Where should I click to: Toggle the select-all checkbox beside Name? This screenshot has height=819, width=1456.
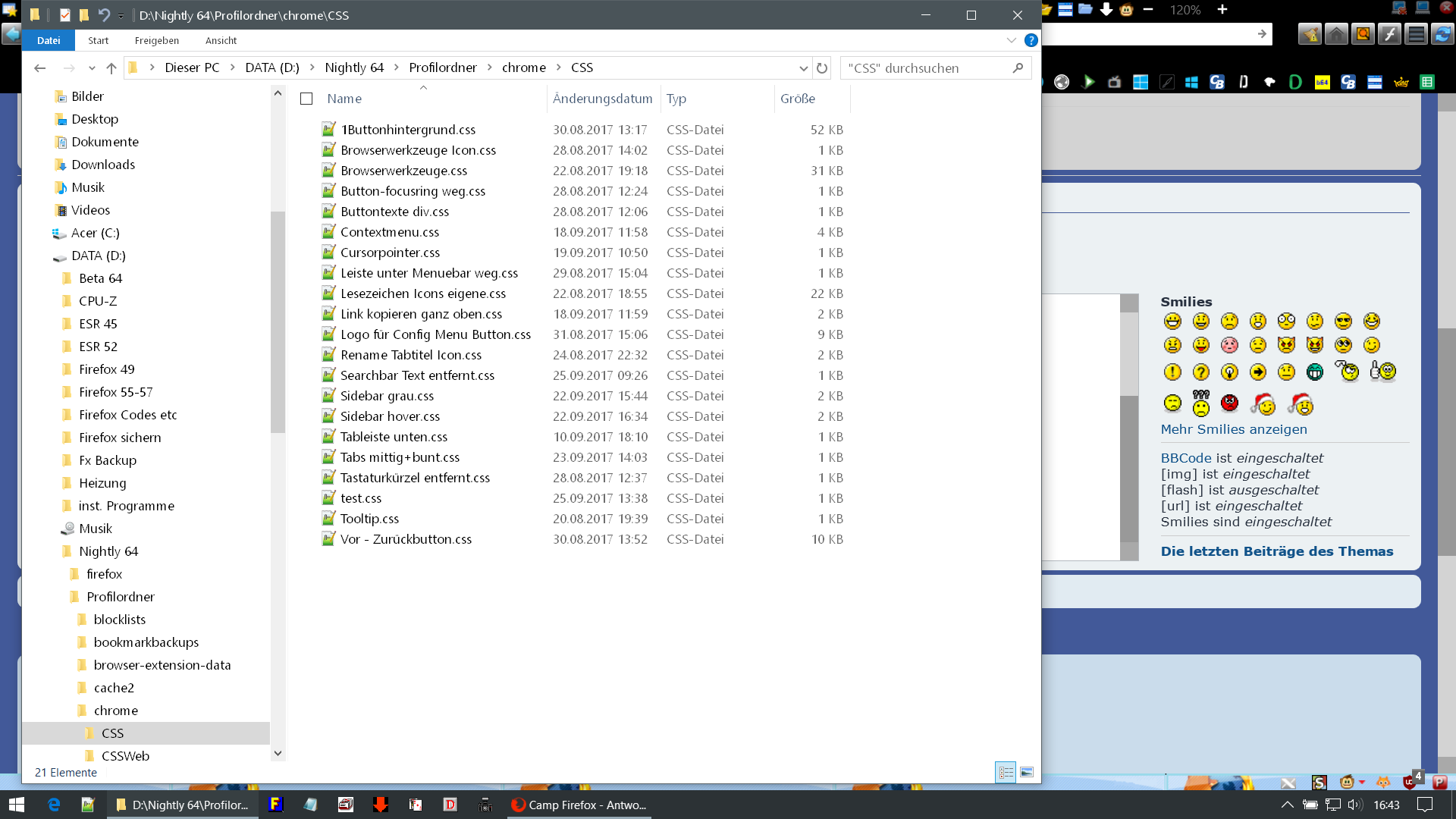click(306, 99)
